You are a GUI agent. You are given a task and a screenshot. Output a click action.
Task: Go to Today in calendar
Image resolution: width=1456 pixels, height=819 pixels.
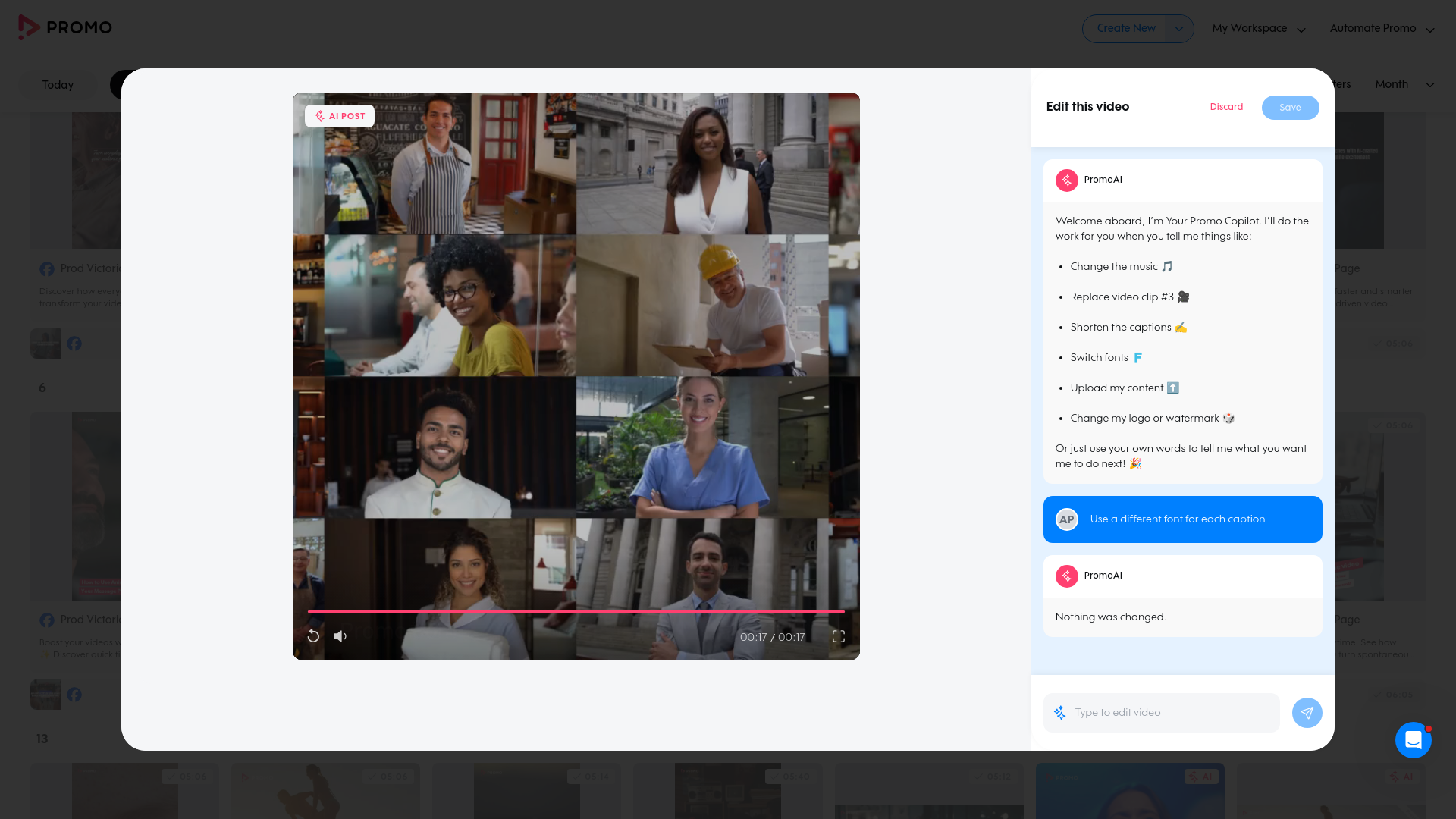click(x=58, y=85)
